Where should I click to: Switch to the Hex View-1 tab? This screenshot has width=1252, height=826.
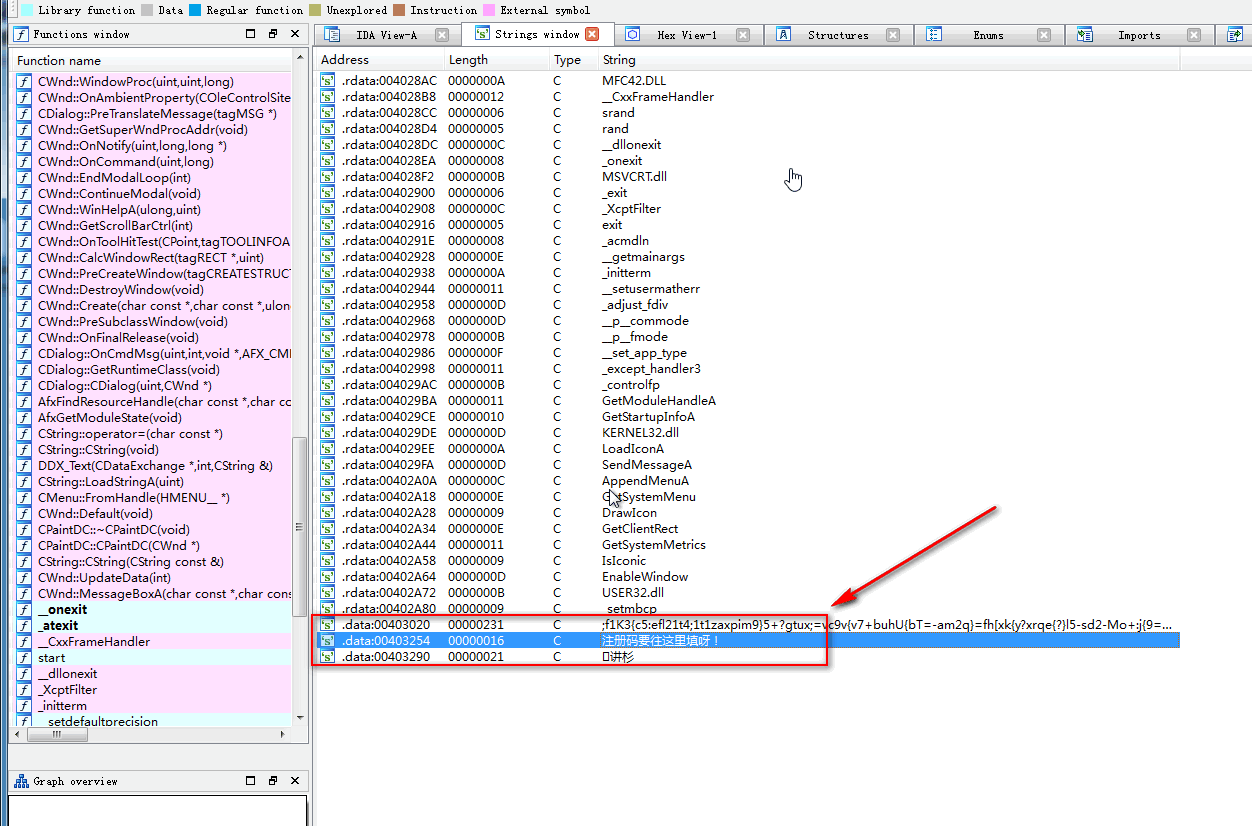point(687,35)
